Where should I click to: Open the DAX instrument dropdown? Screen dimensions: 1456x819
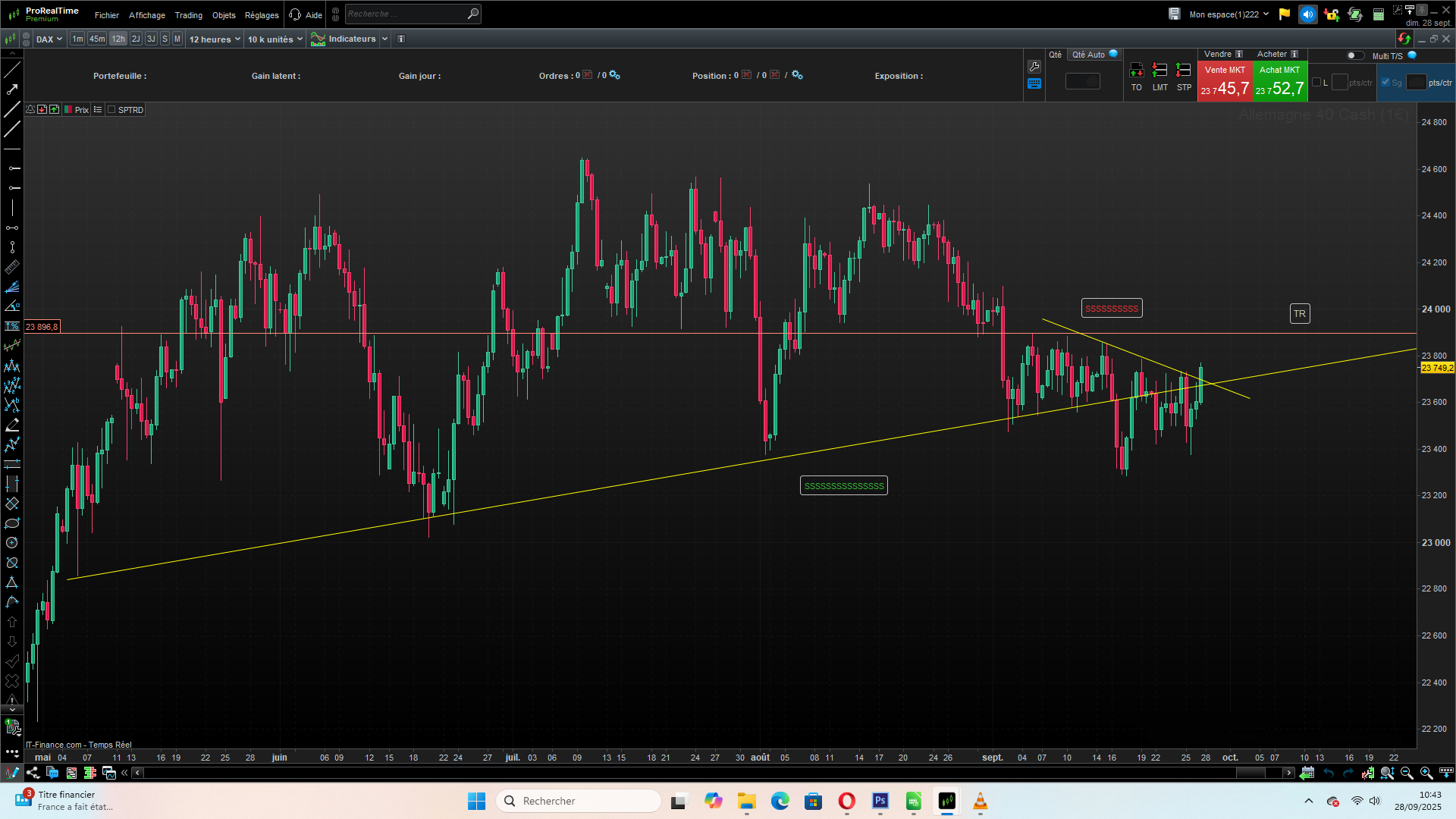click(49, 39)
